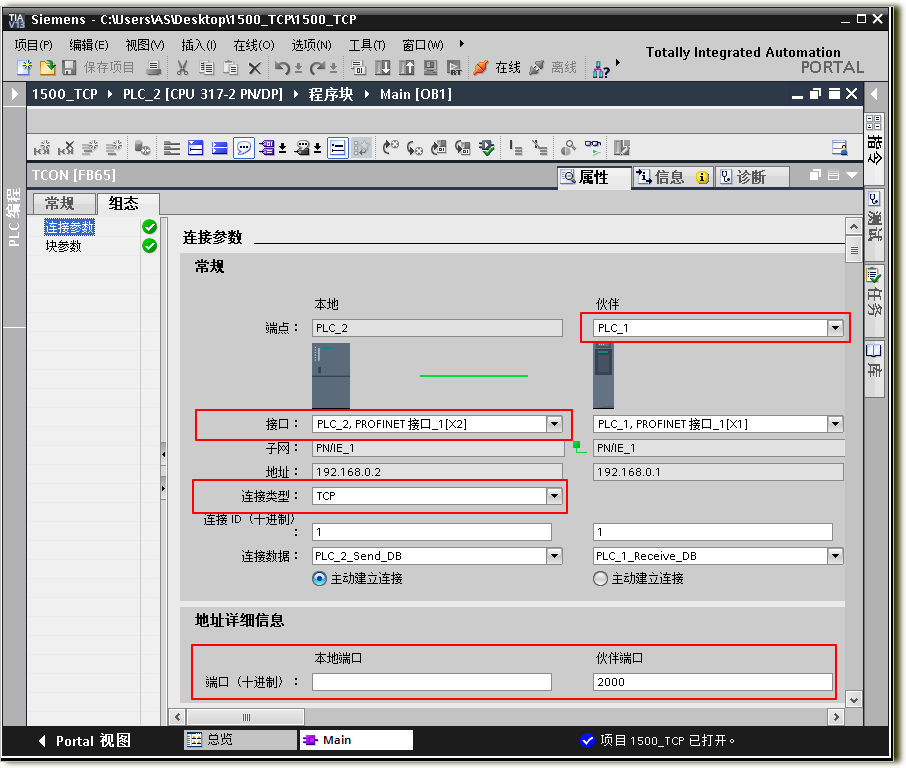906x768 pixels.
Task: Open the 连接类型 TCP dropdown
Action: click(x=555, y=496)
